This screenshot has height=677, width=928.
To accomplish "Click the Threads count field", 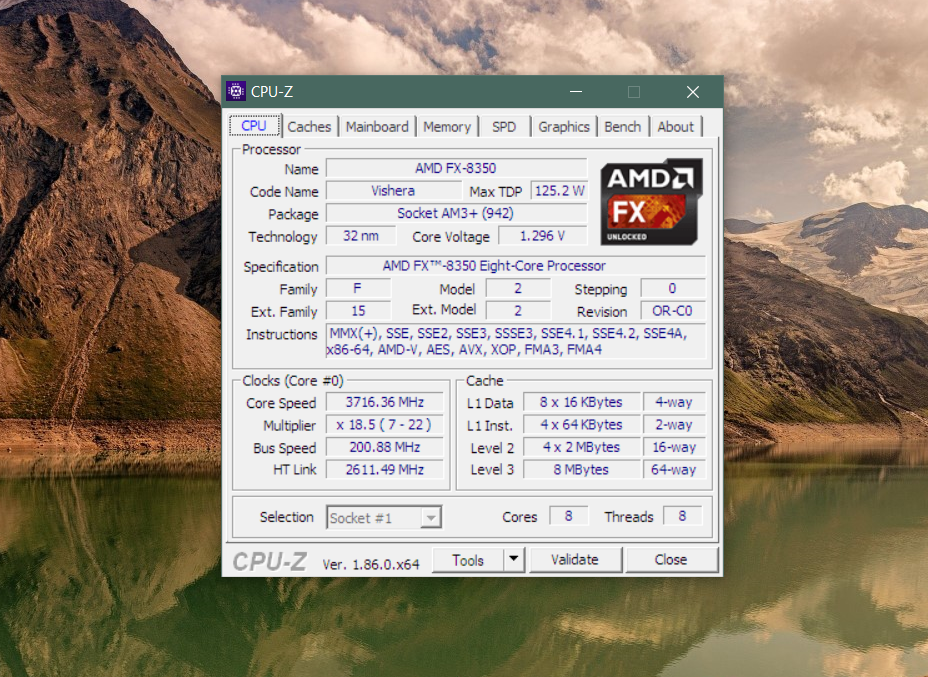I will (x=682, y=516).
